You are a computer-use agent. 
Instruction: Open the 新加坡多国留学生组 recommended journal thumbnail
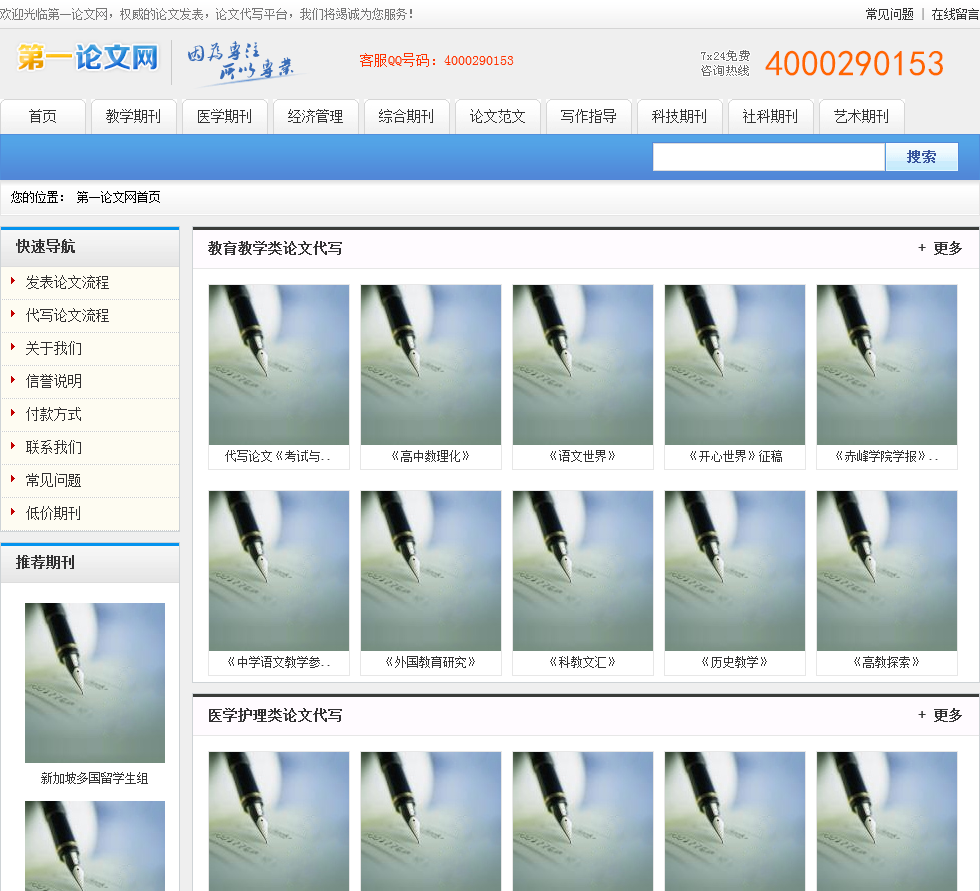[95, 683]
